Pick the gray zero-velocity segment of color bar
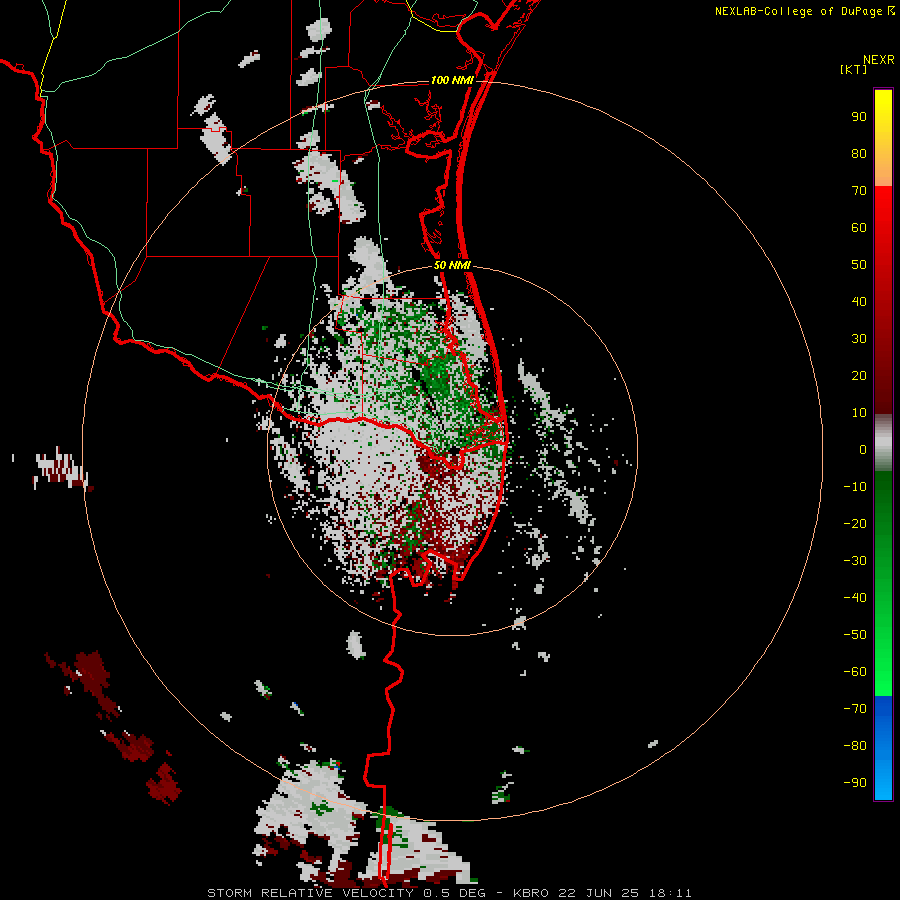Screen dimensions: 900x900 [x=883, y=443]
